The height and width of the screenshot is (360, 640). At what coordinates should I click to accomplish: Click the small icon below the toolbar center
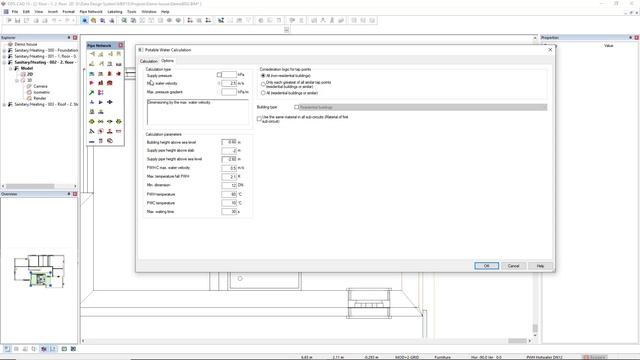pos(287,29)
